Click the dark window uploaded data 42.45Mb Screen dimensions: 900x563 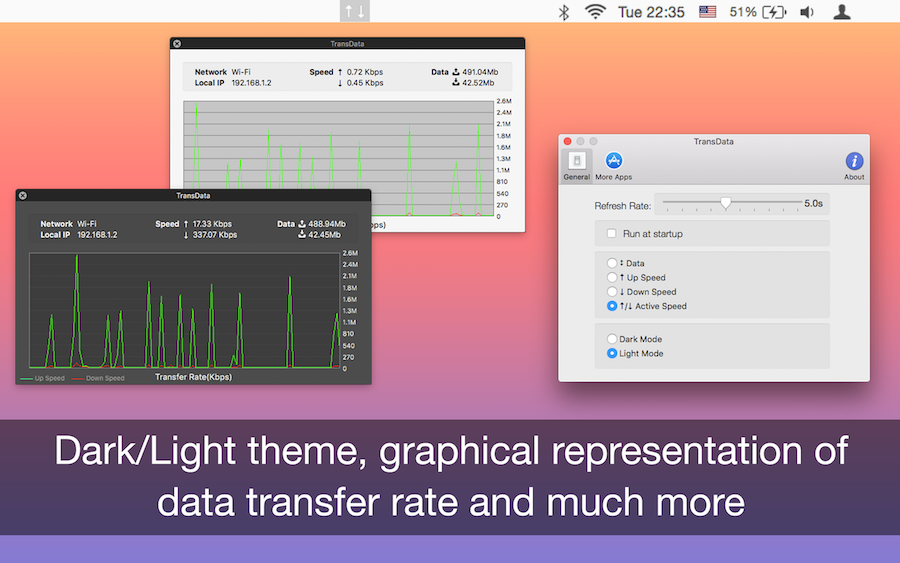(x=324, y=235)
